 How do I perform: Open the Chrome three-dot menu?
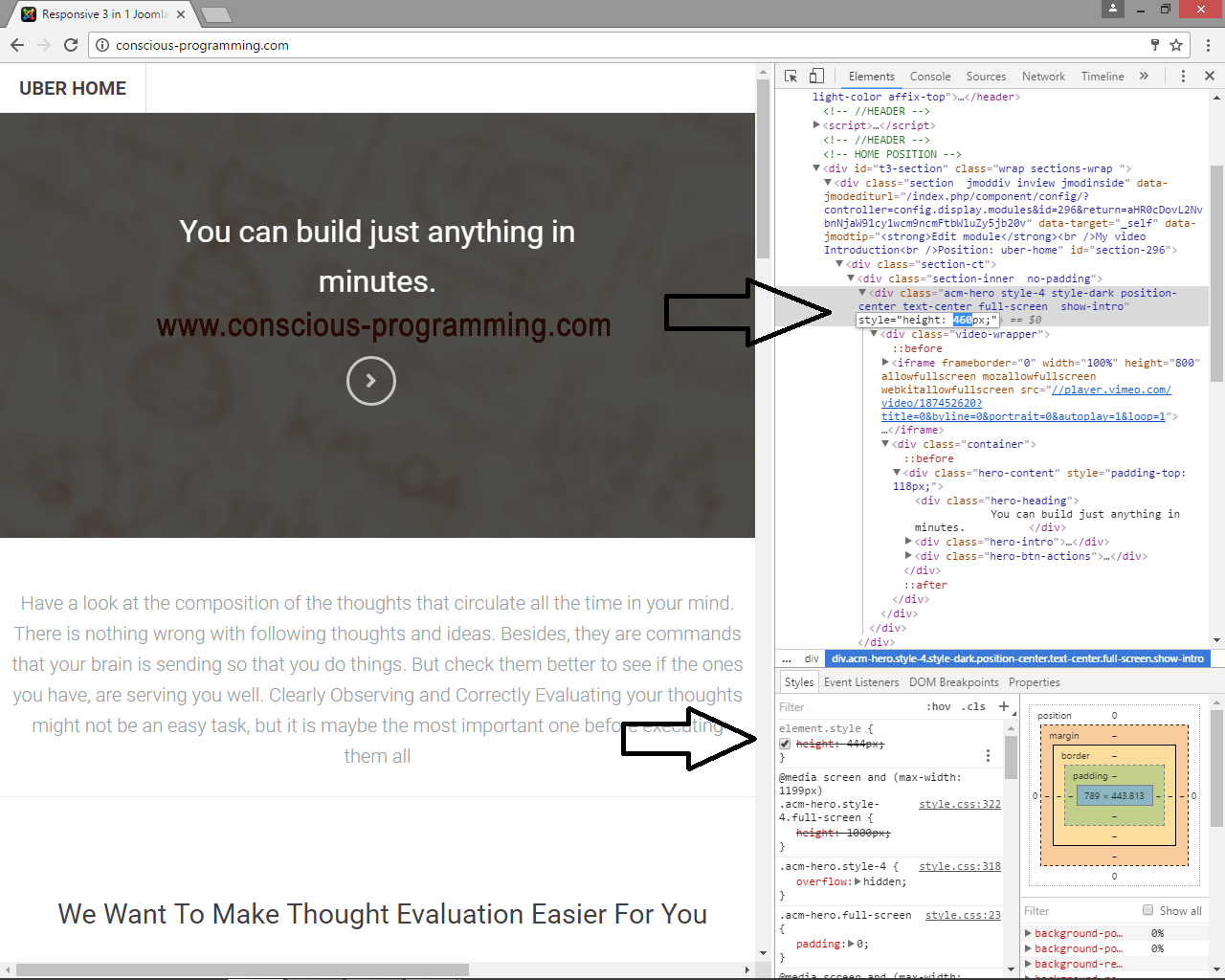tap(1208, 45)
